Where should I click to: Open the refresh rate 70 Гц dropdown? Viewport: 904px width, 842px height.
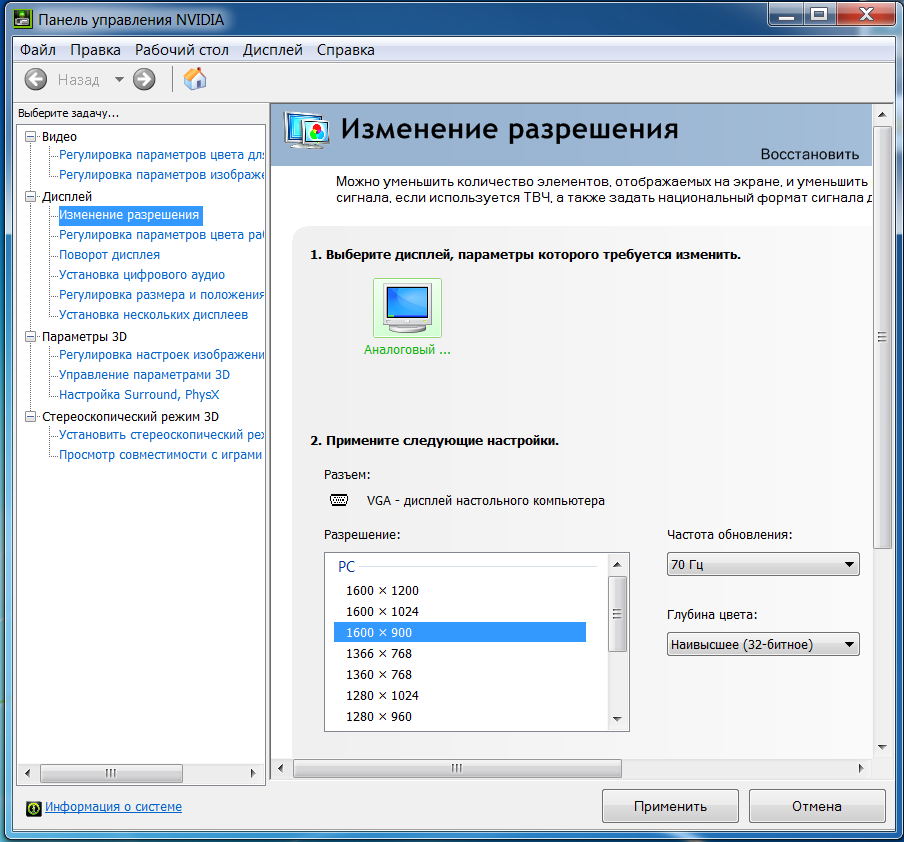pyautogui.click(x=763, y=564)
